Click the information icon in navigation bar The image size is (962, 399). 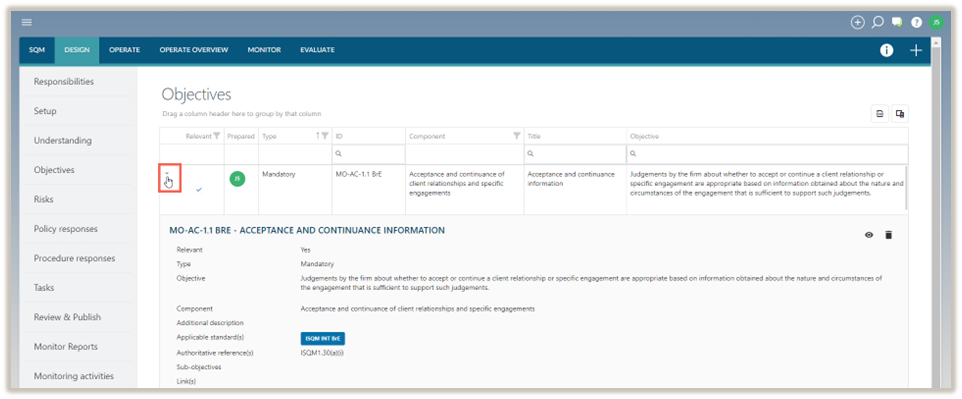tap(887, 50)
